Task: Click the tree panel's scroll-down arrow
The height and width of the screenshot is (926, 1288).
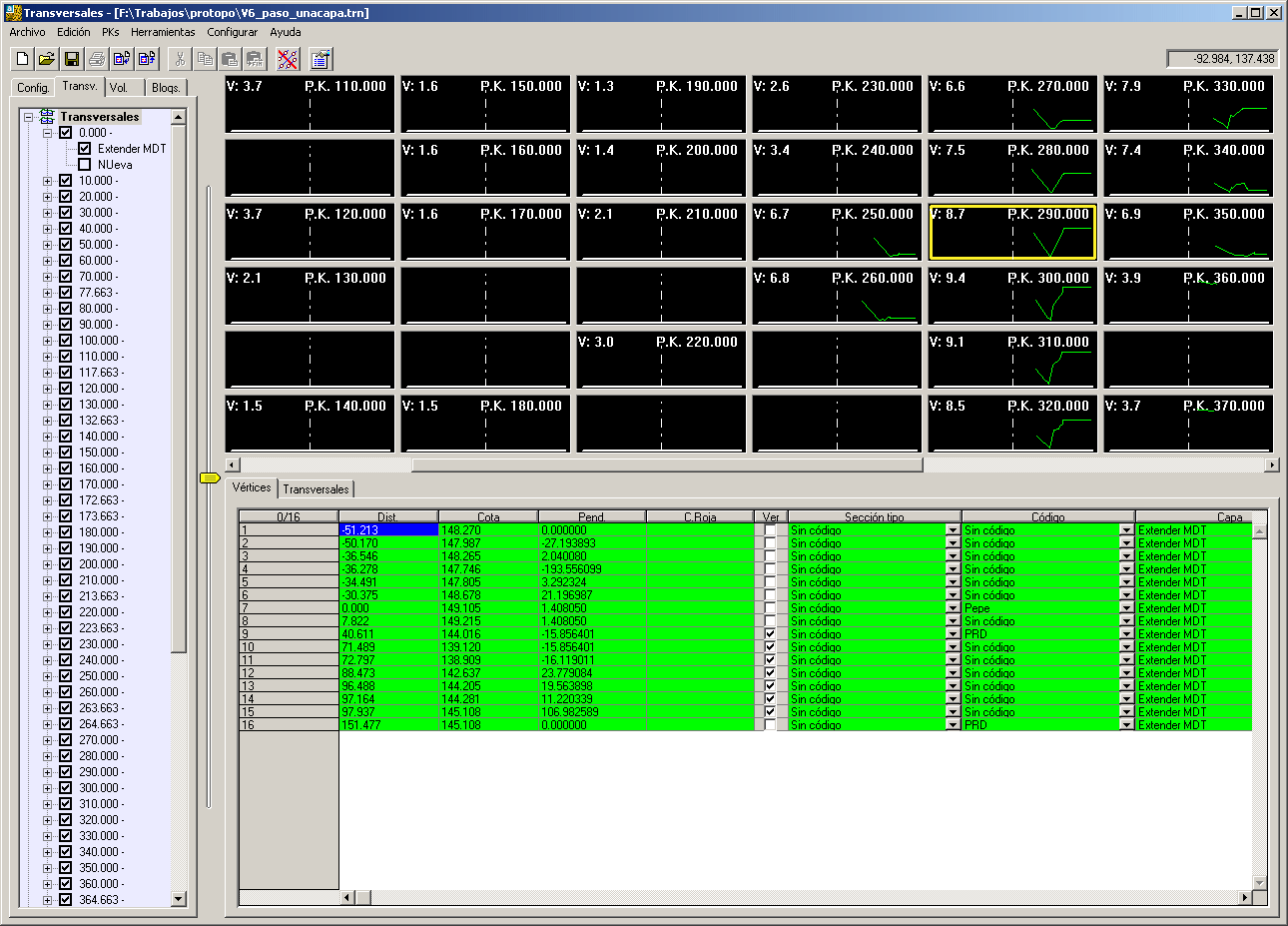Action: pyautogui.click(x=179, y=899)
